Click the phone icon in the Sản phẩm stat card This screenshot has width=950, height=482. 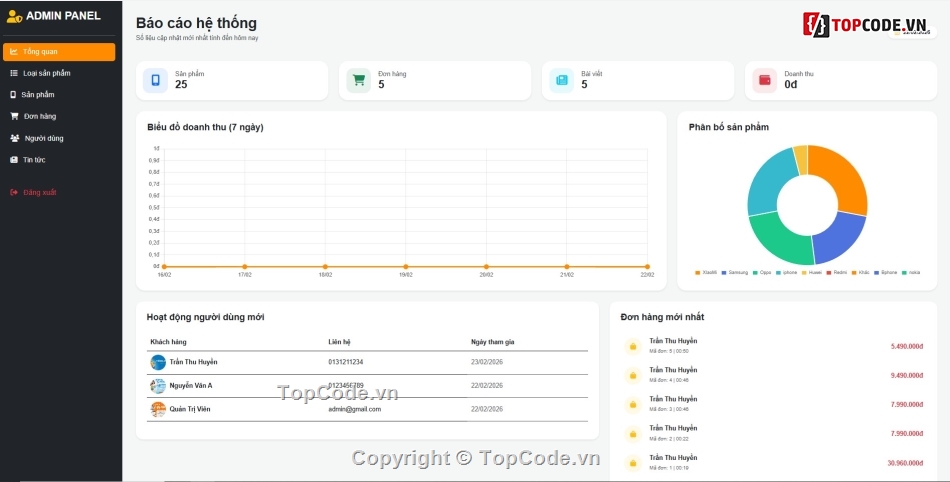(x=155, y=80)
